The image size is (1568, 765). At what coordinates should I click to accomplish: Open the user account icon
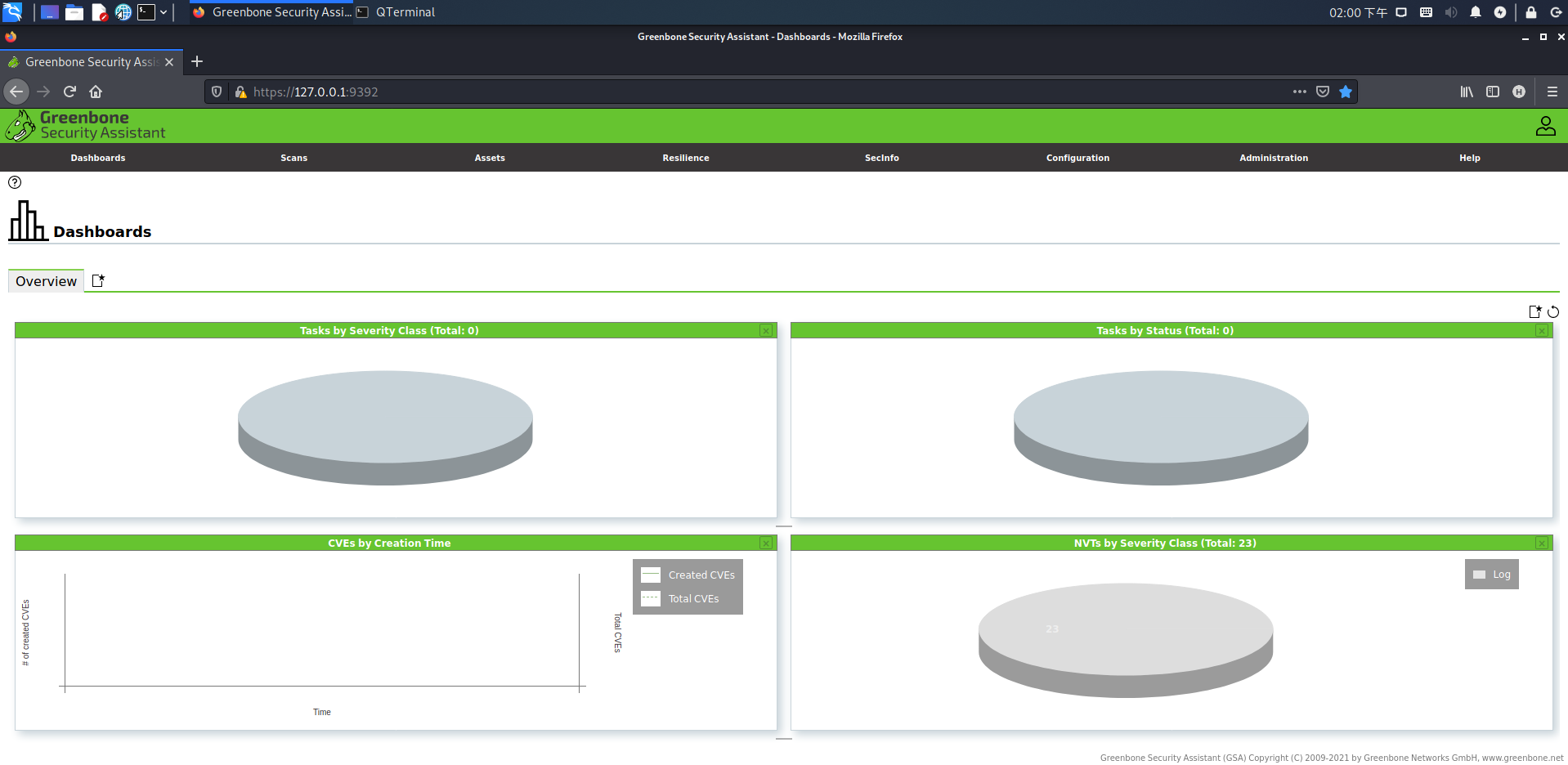click(x=1545, y=126)
